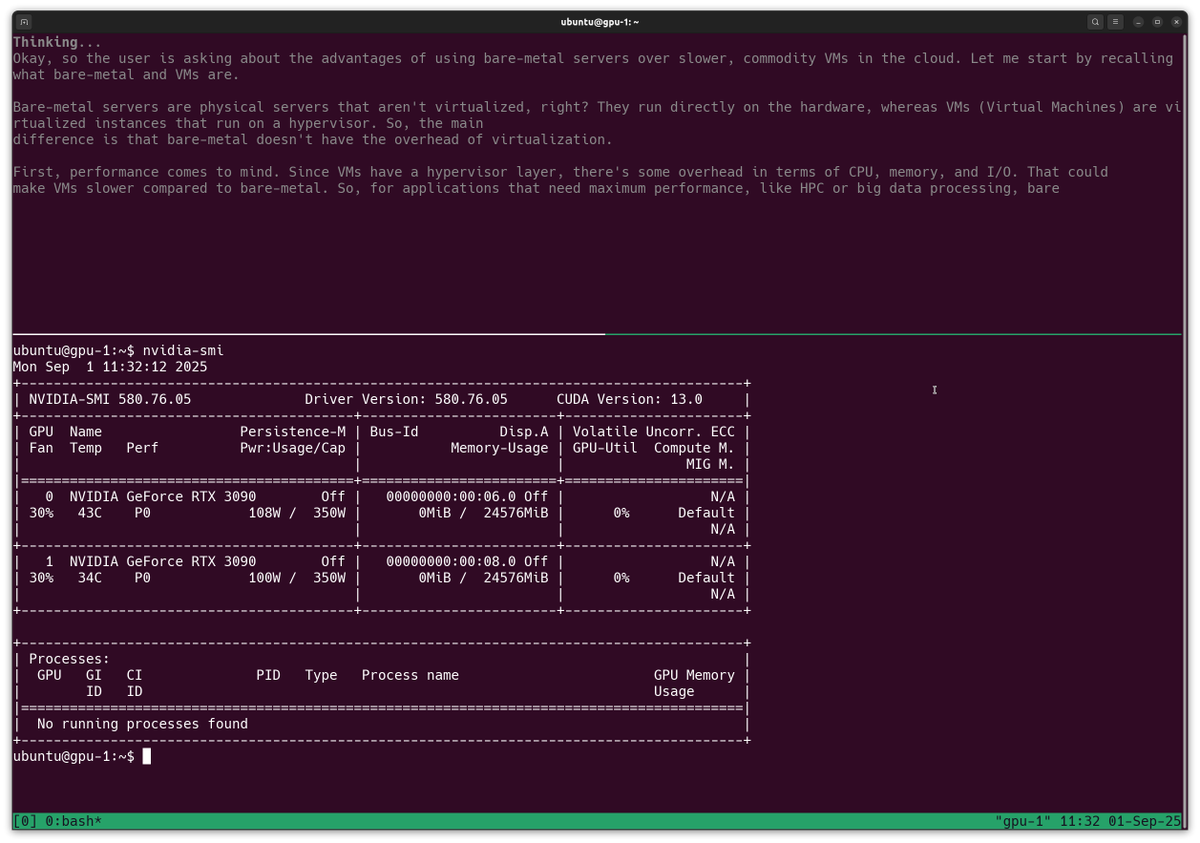Open the terminal search magnifier icon

1096,21
